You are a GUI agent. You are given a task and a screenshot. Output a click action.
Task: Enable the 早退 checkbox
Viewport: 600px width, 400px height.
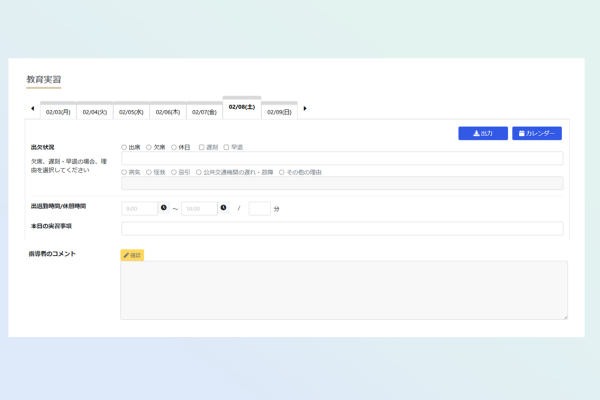point(226,147)
